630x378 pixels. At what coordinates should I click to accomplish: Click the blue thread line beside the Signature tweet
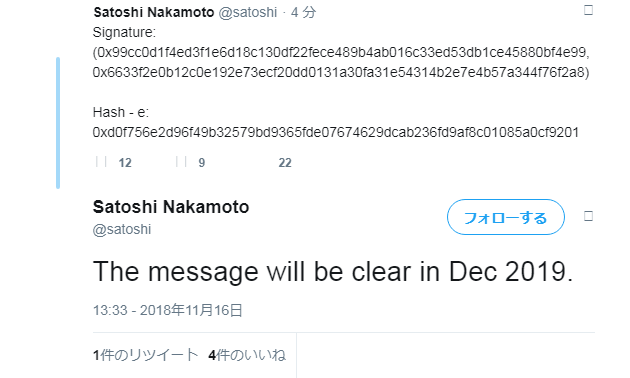coord(58,123)
